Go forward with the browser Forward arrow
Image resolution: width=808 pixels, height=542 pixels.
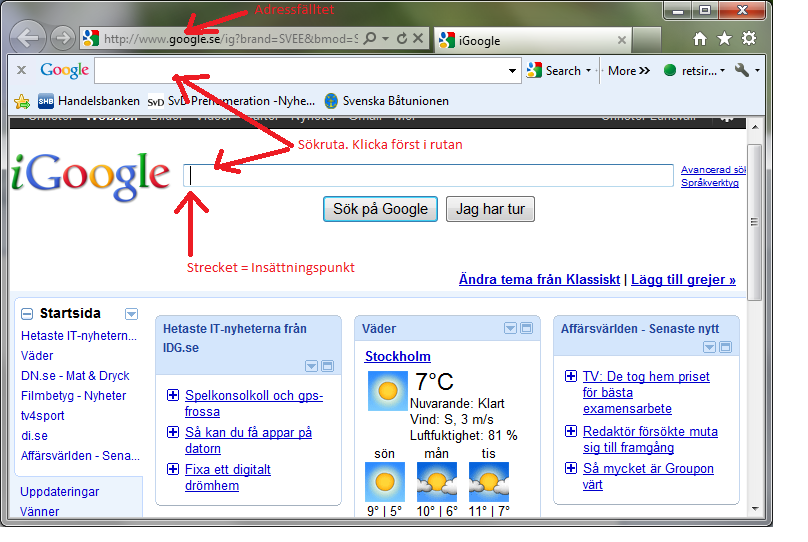63,38
